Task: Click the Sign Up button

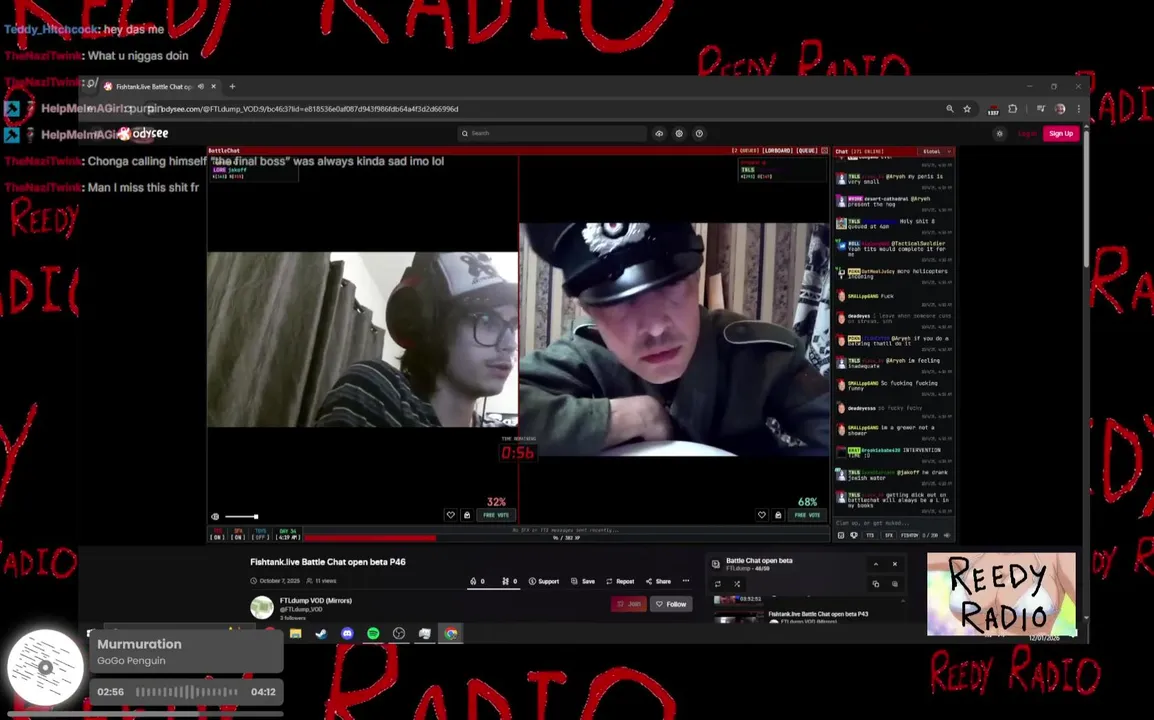Action: tap(1061, 134)
